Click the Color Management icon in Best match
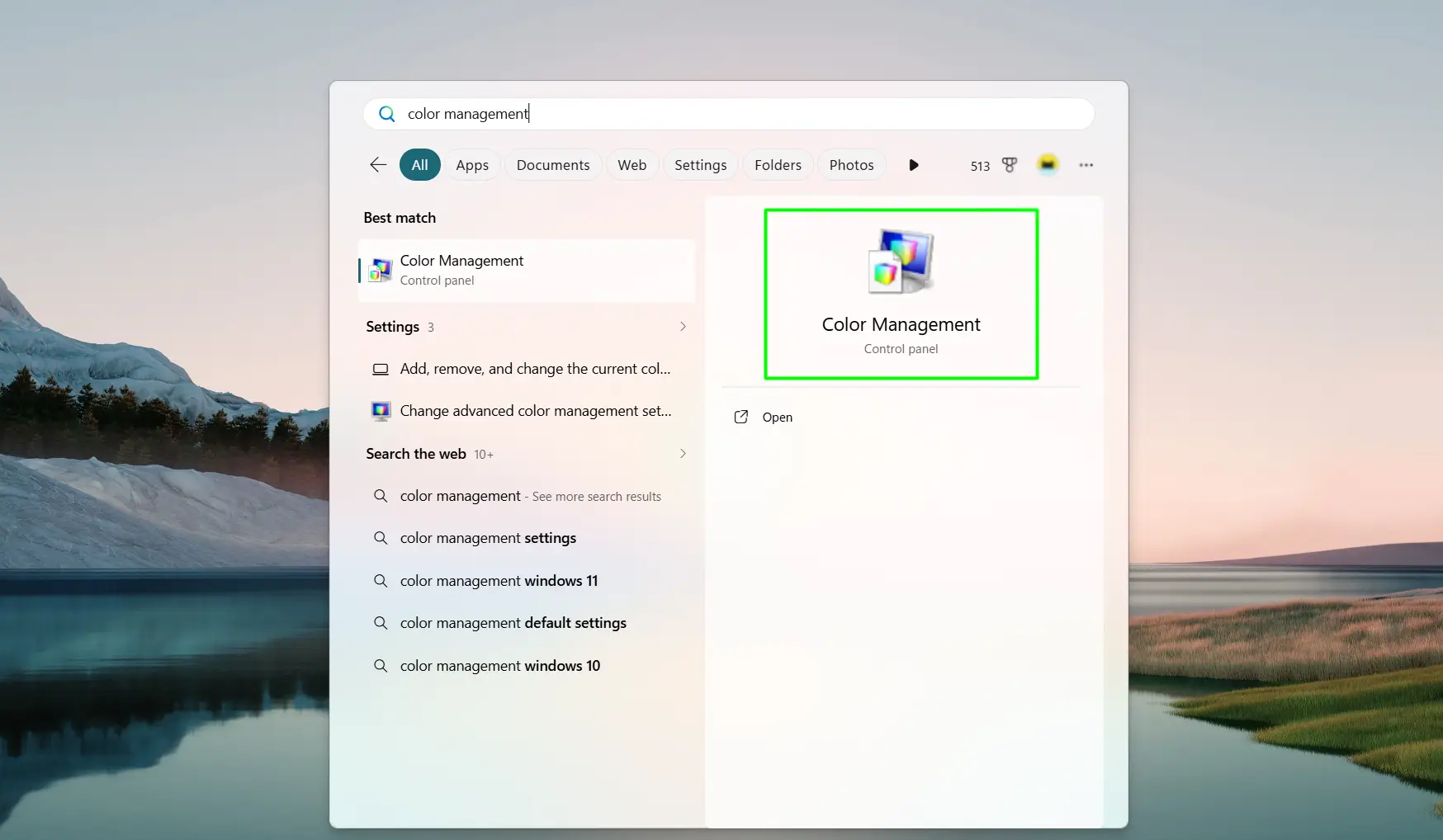Viewport: 1443px width, 840px height. coord(381,270)
